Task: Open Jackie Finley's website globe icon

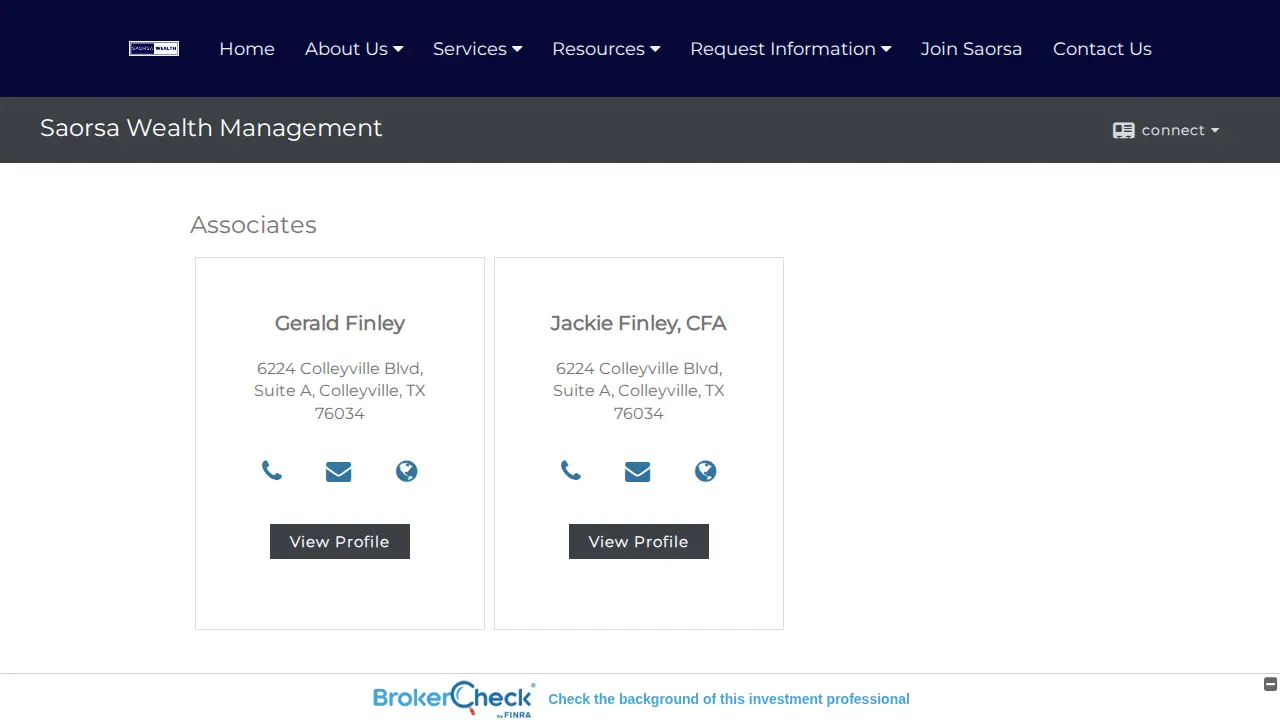Action: [705, 471]
